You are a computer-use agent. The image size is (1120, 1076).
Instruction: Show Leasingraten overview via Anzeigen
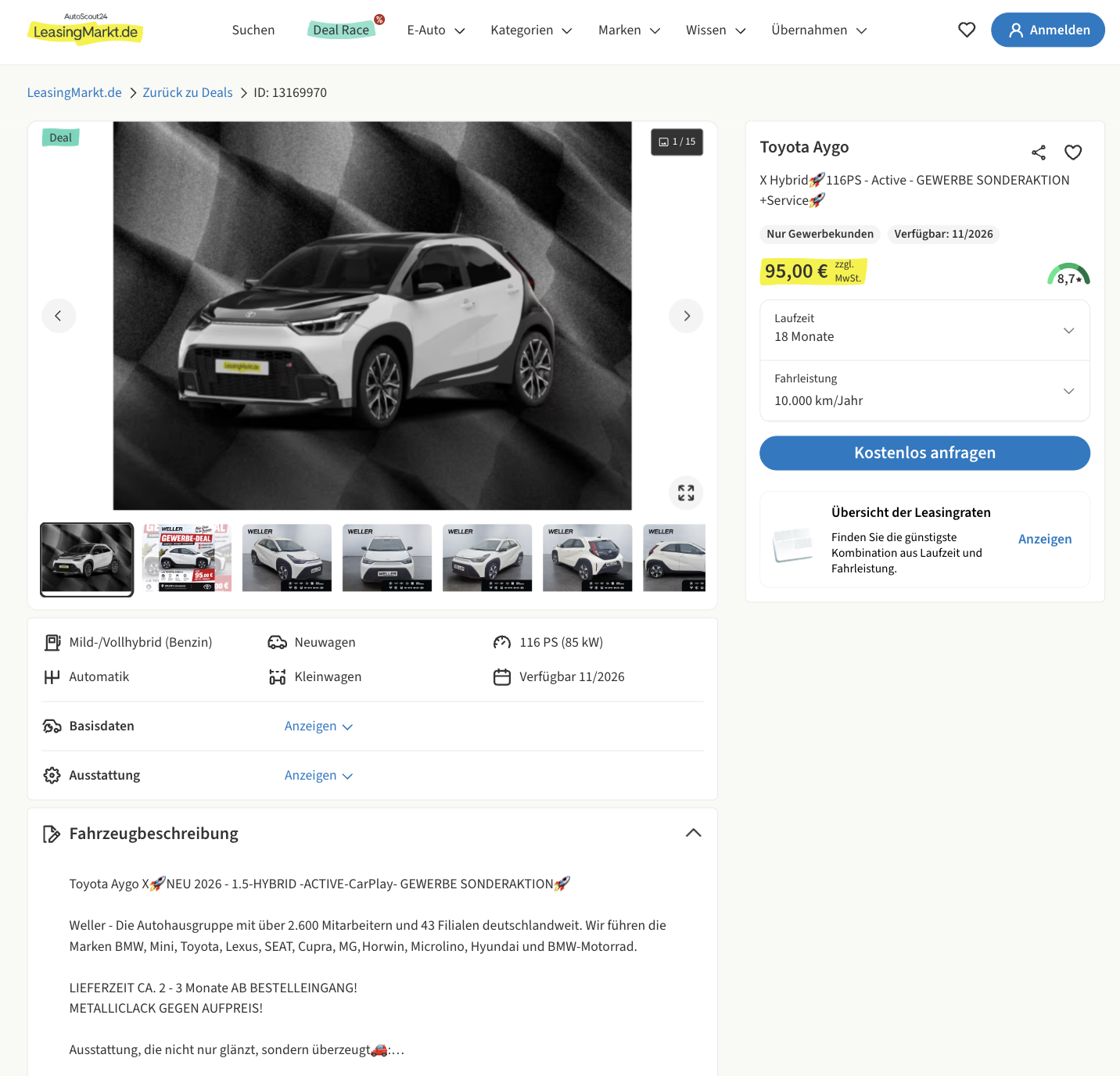(x=1045, y=539)
